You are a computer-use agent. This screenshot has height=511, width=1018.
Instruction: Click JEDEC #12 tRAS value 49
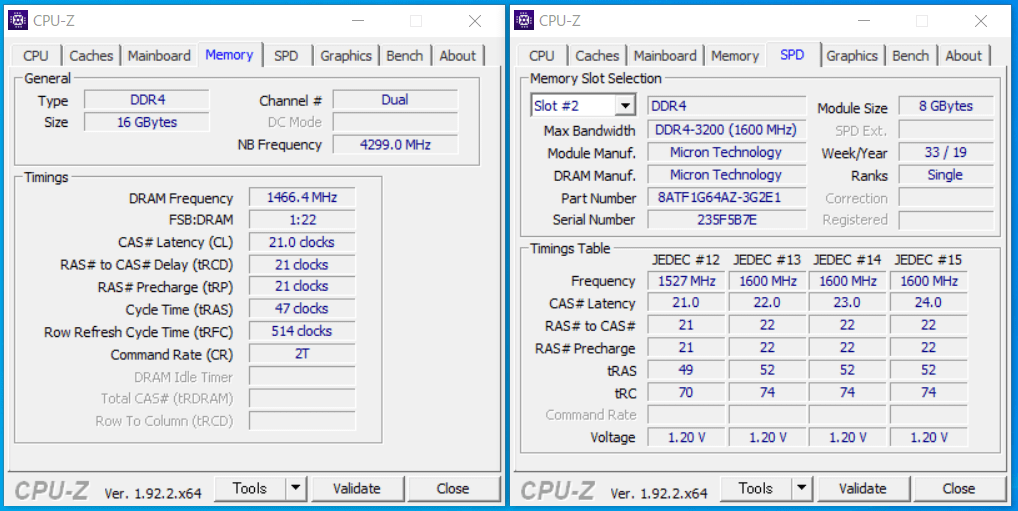click(x=686, y=370)
